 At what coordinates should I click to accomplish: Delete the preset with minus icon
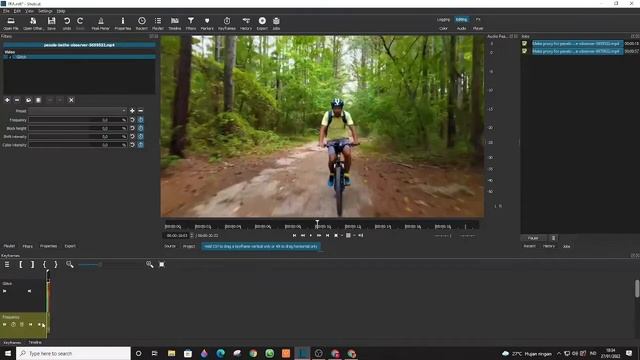(140, 111)
